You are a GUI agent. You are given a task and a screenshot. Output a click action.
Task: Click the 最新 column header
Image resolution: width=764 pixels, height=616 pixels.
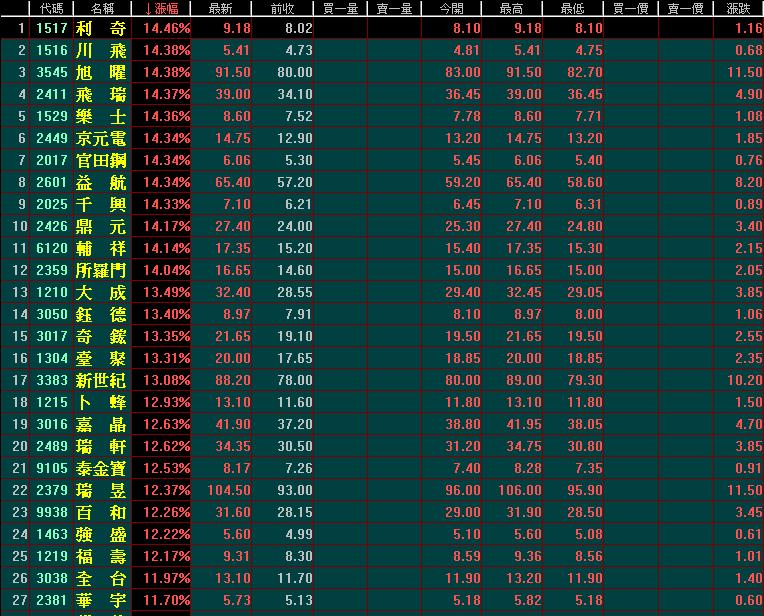click(221, 8)
